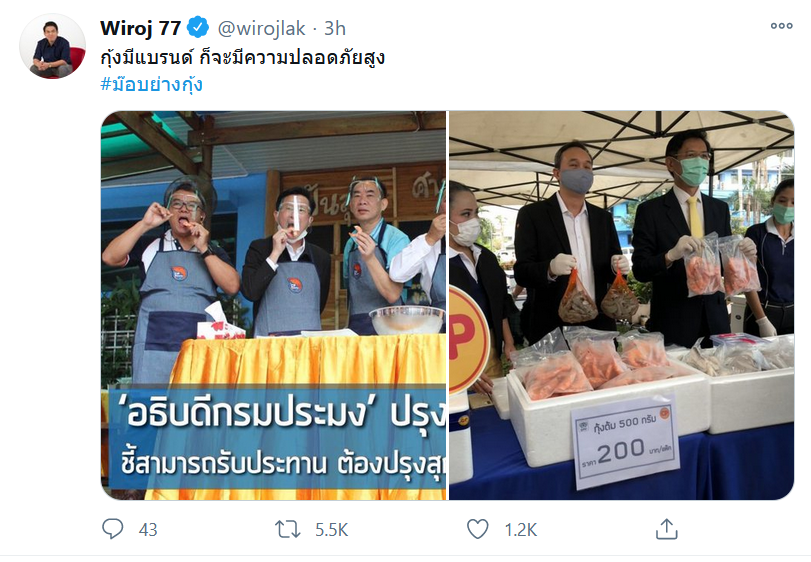The width and height of the screenshot is (811, 562).
Task: Like the tweet with the heart icon
Action: [x=477, y=529]
